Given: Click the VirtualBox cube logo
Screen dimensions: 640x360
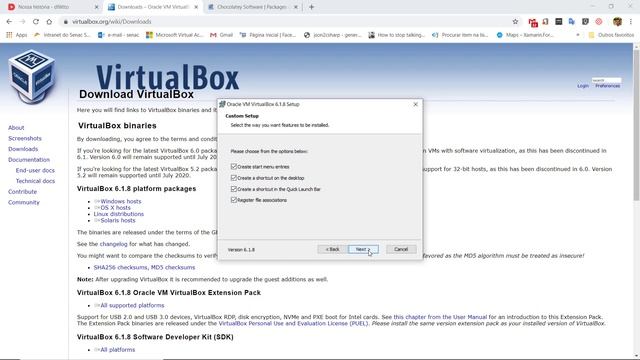Looking at the screenshot, I should [x=32, y=76].
